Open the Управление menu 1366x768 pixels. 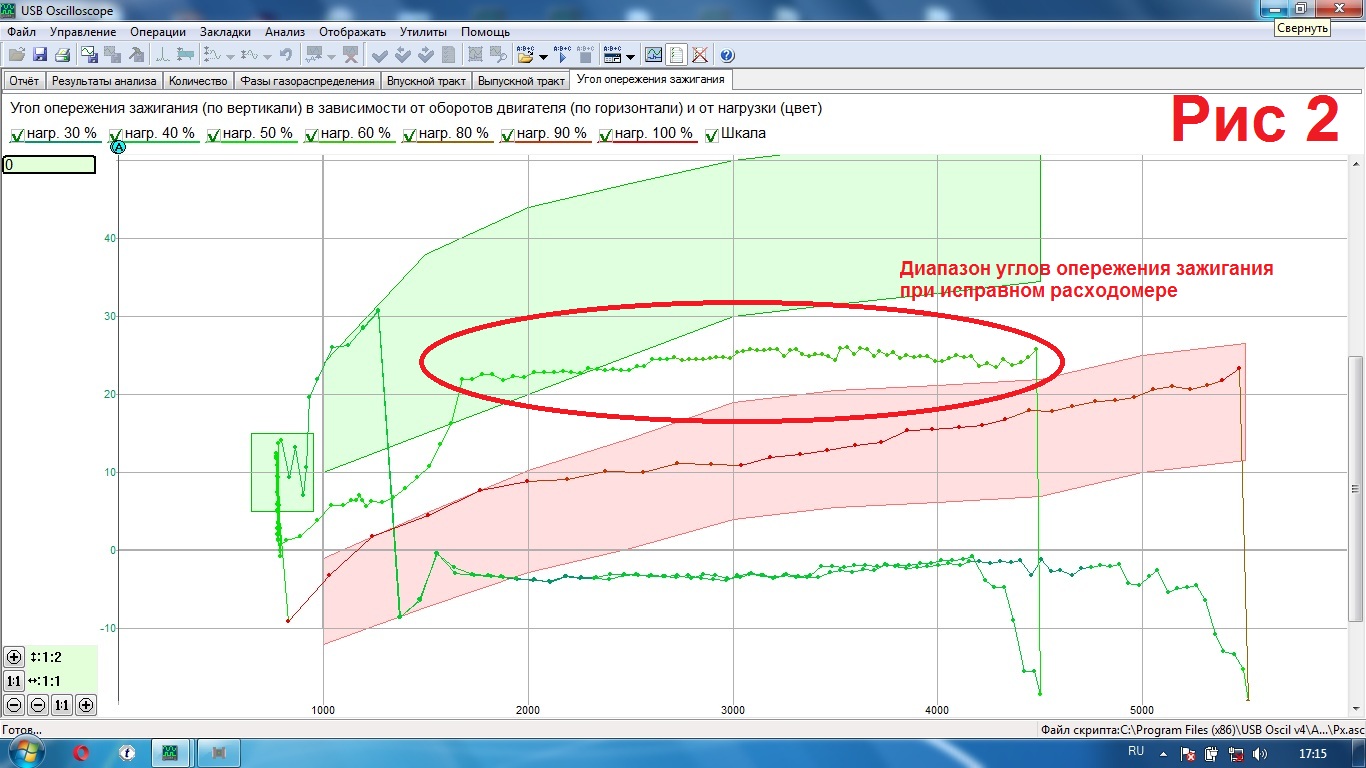(x=83, y=32)
